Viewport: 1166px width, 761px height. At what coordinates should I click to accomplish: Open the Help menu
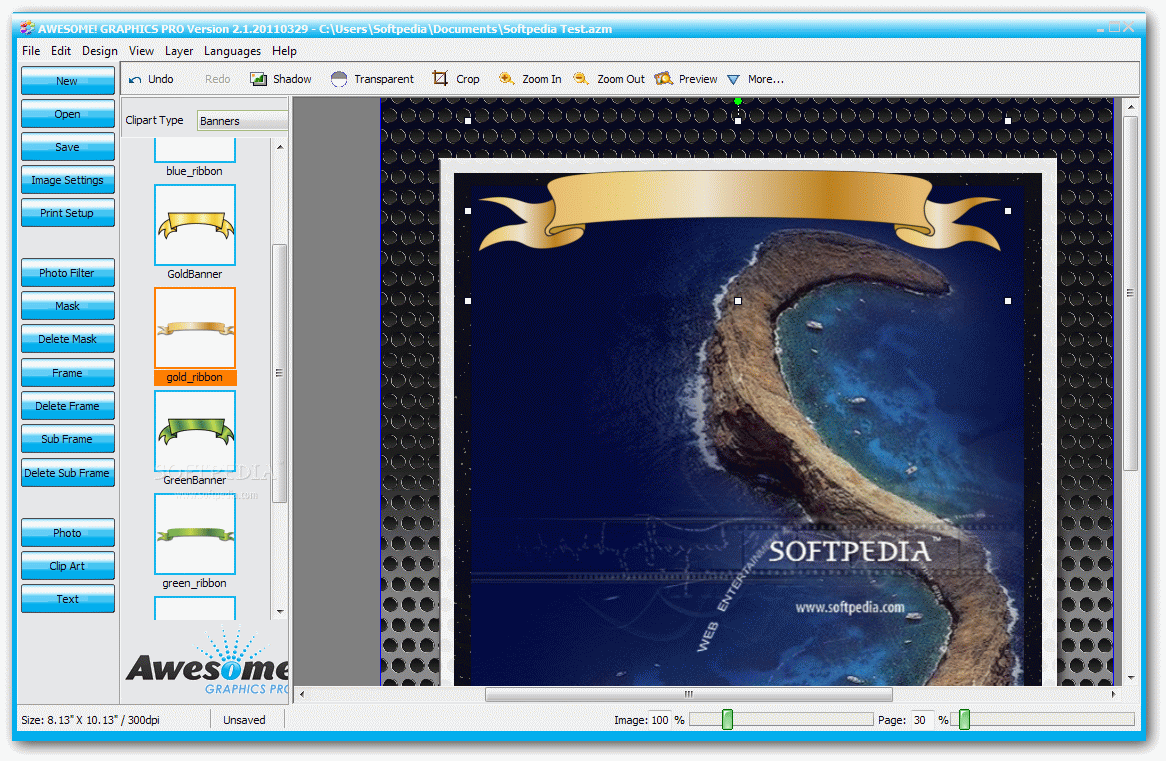(x=284, y=51)
